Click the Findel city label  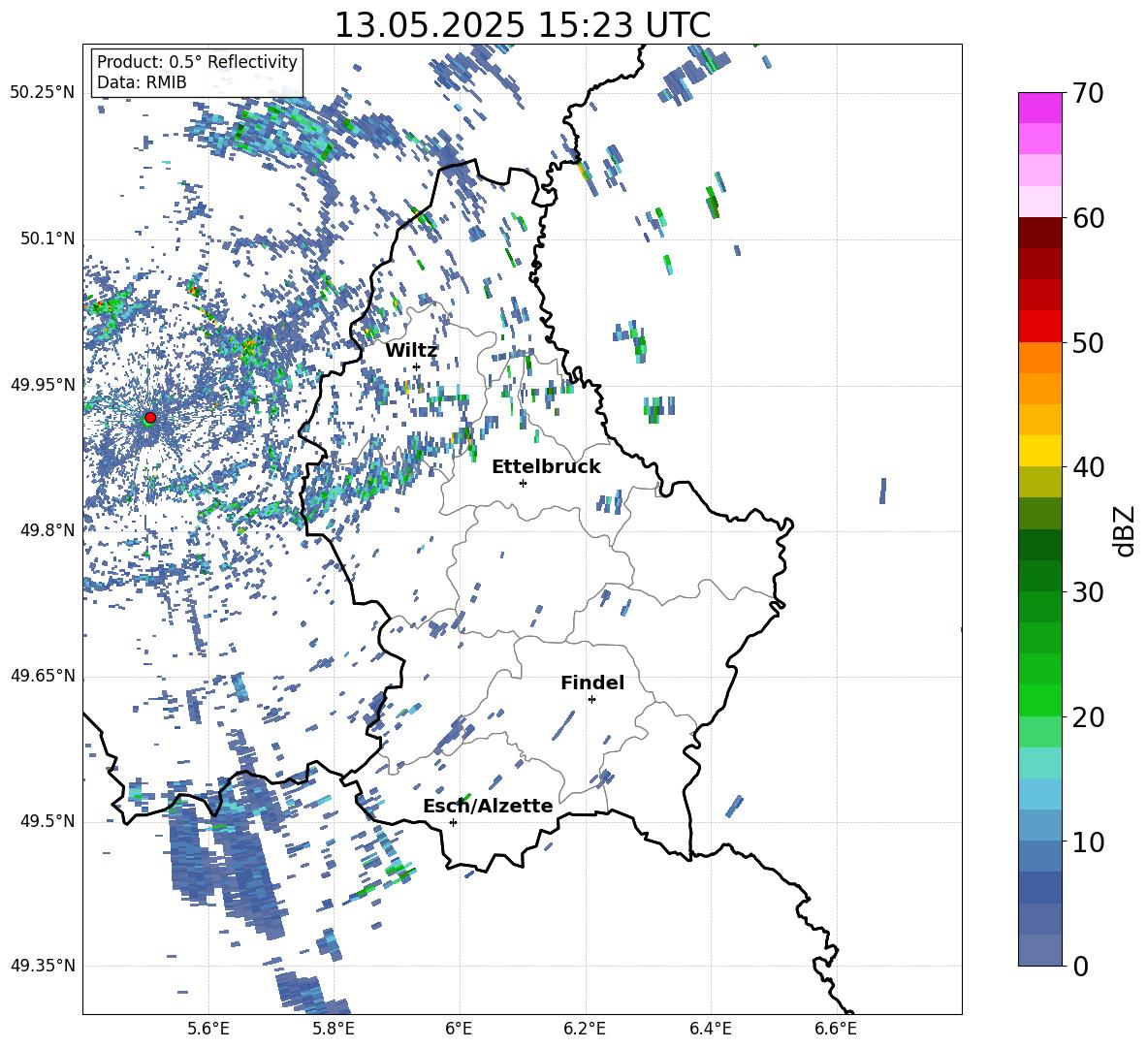pyautogui.click(x=592, y=683)
